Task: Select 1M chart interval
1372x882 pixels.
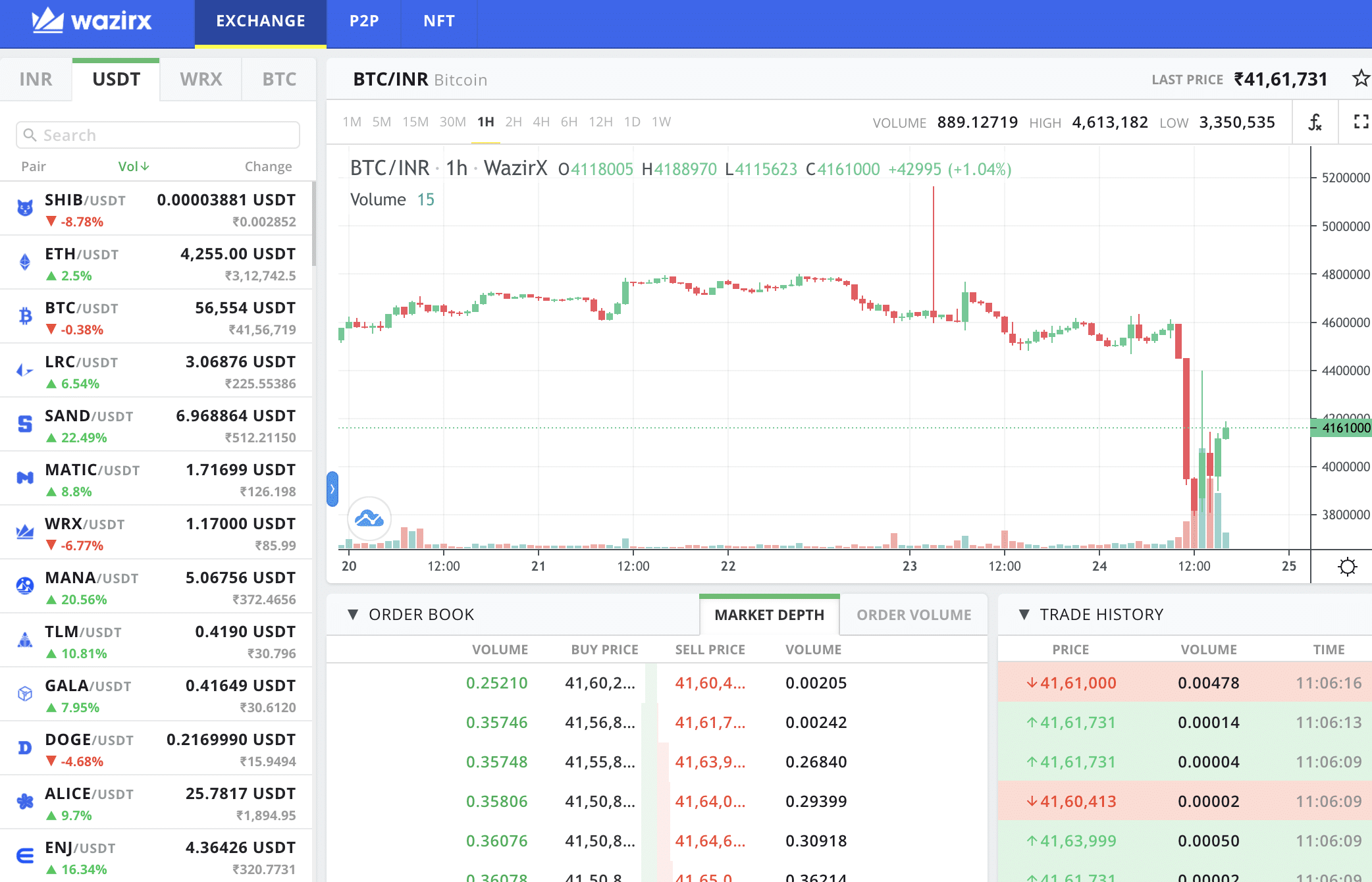Action: pos(352,122)
